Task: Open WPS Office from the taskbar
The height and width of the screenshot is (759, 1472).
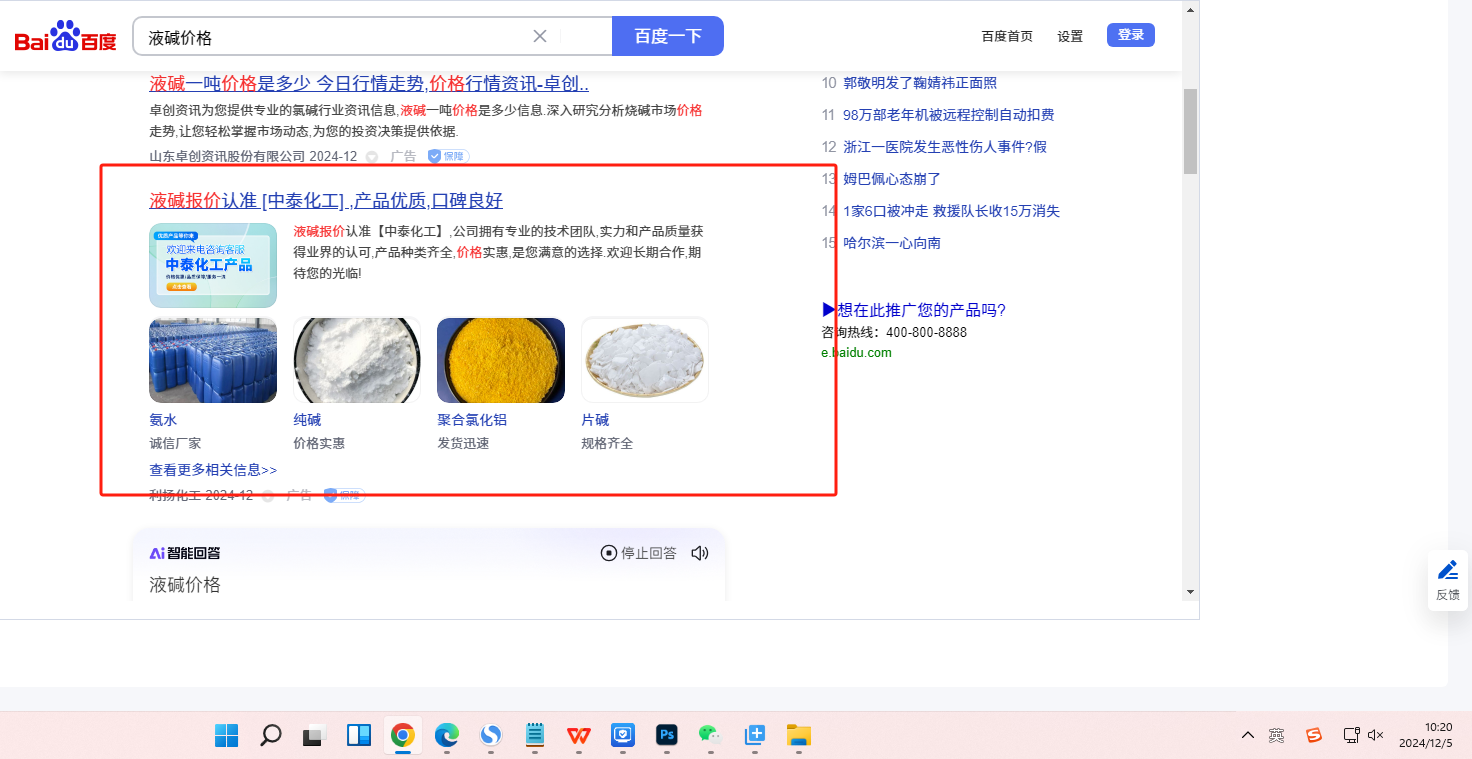Action: [579, 735]
